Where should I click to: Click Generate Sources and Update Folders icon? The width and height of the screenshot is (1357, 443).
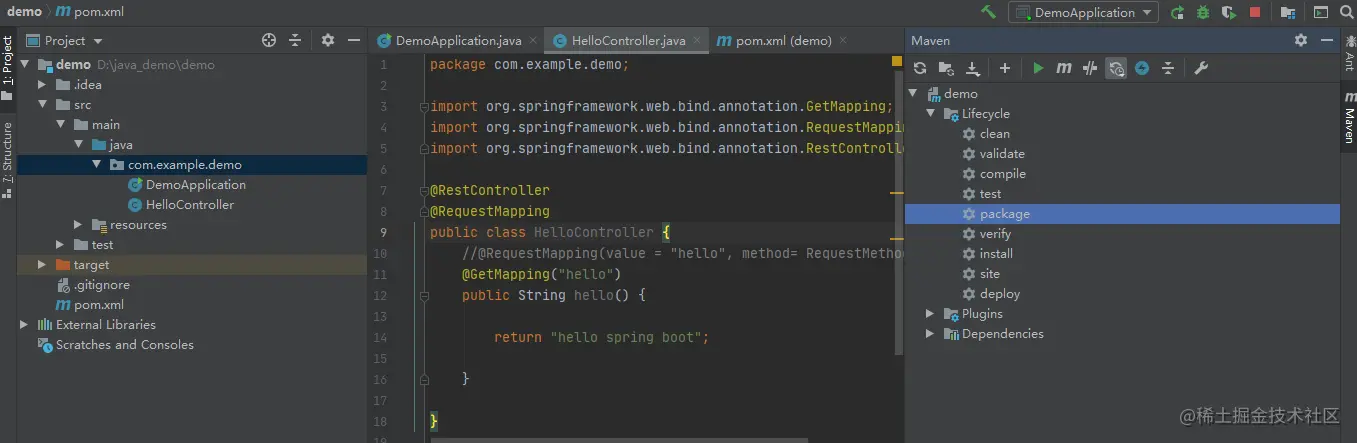(946, 68)
